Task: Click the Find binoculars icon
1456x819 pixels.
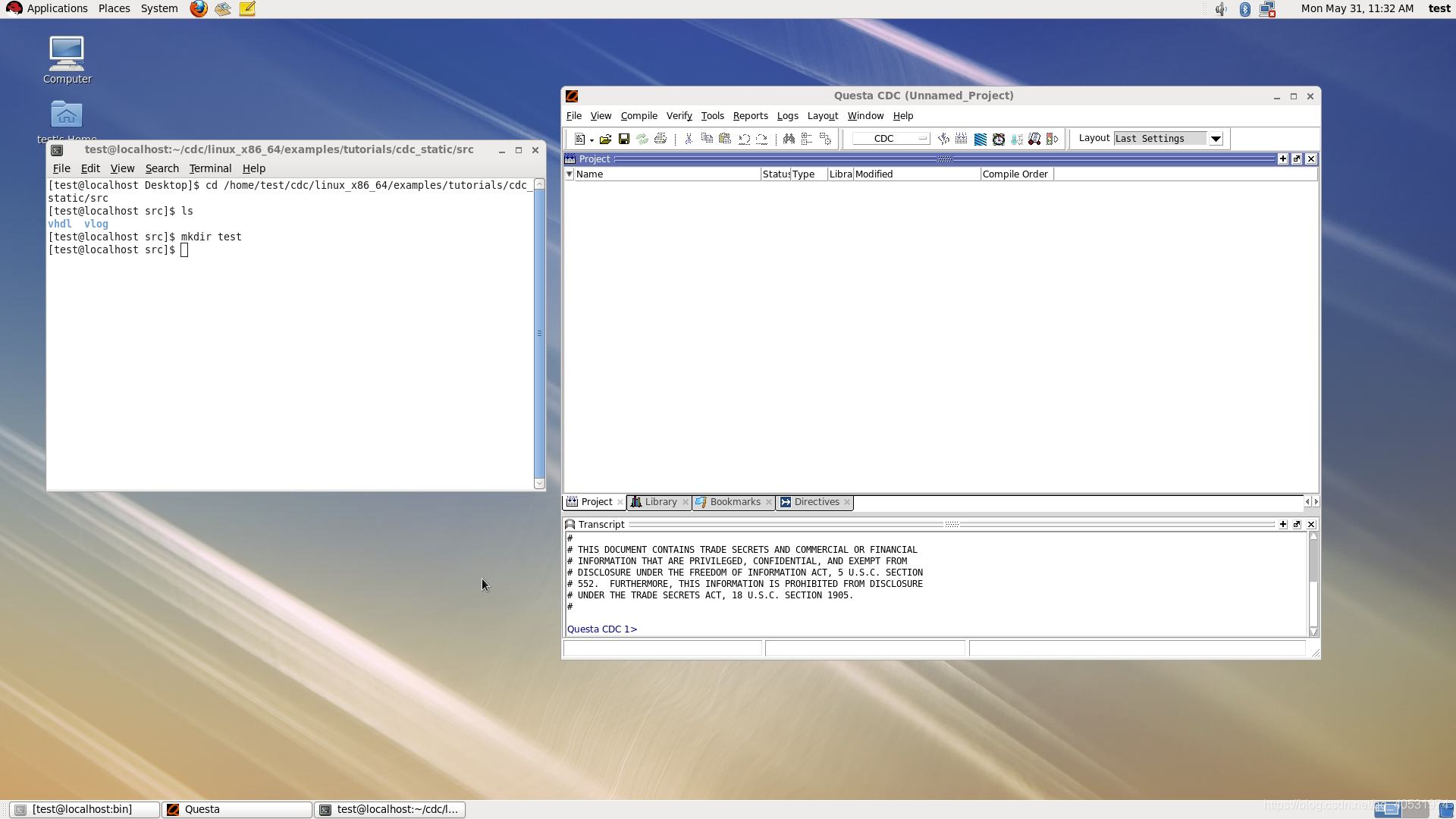Action: click(x=789, y=139)
